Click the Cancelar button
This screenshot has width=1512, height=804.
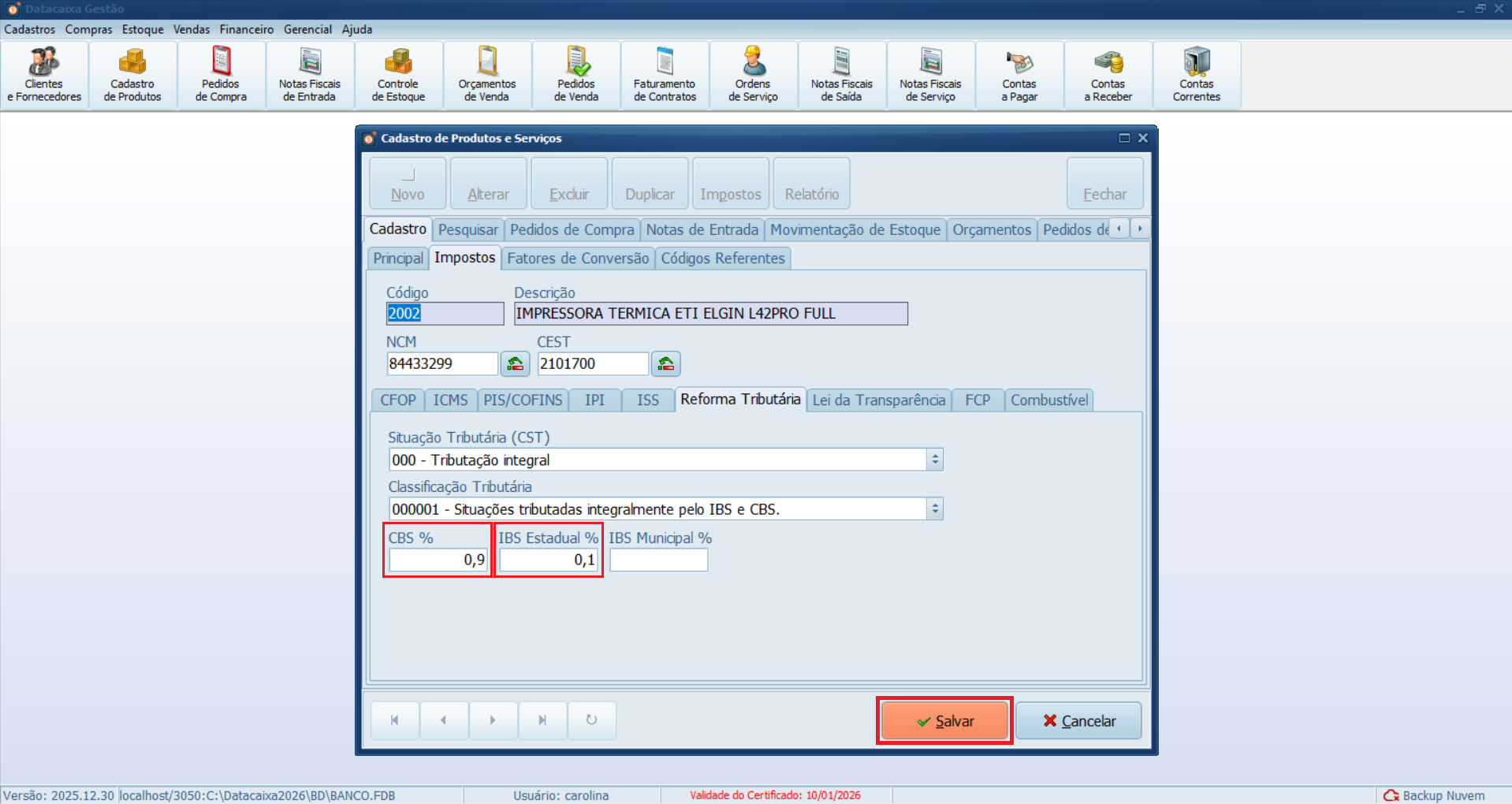click(1078, 720)
